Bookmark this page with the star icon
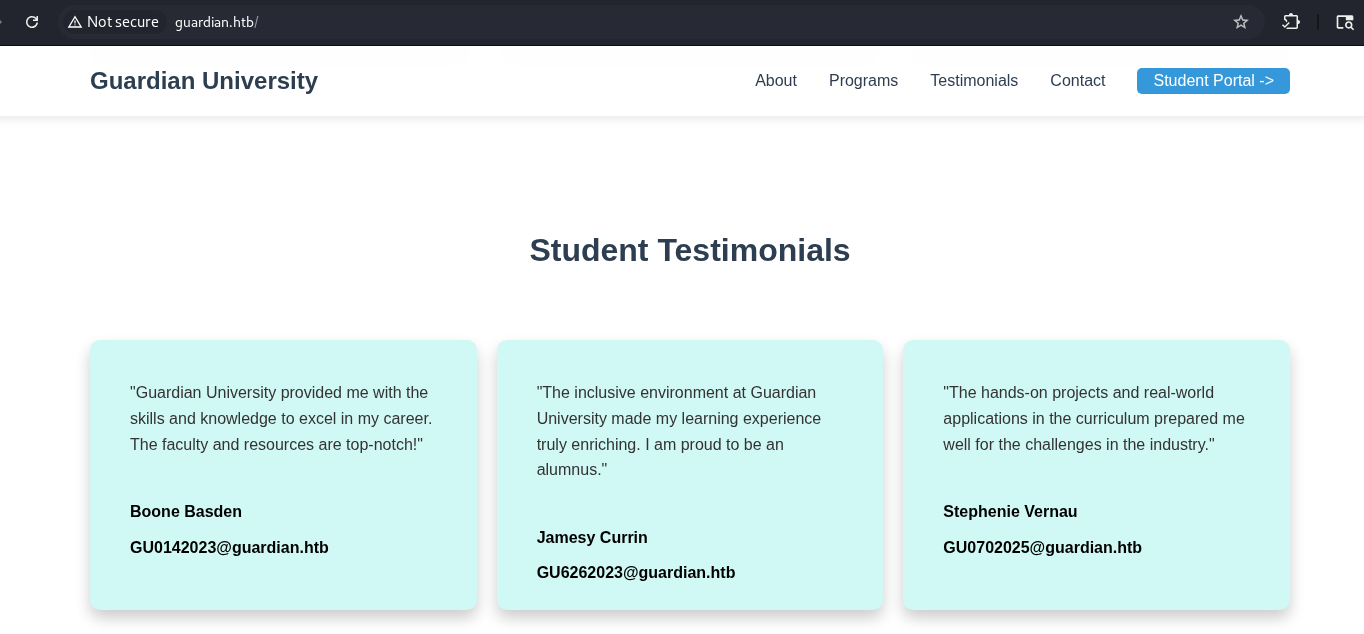This screenshot has width=1364, height=634. [x=1241, y=22]
